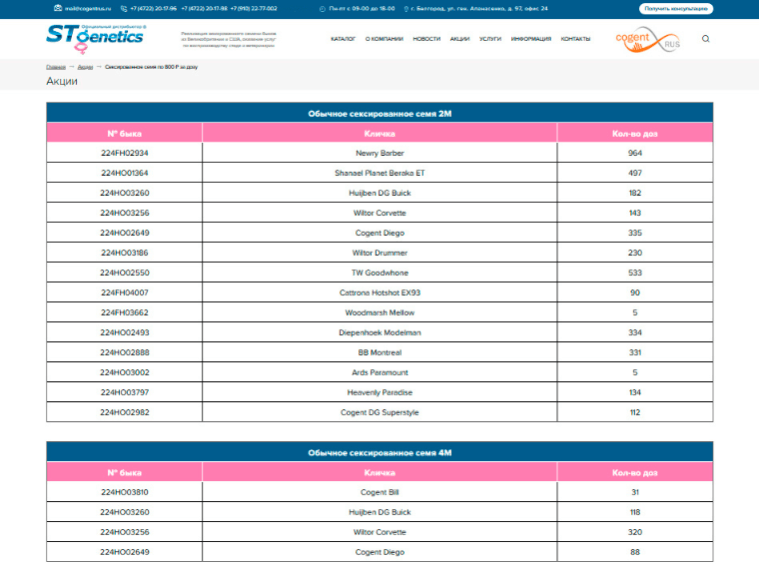The height and width of the screenshot is (566, 759).
Task: Open the Услуги menu item
Action: pyautogui.click(x=490, y=39)
